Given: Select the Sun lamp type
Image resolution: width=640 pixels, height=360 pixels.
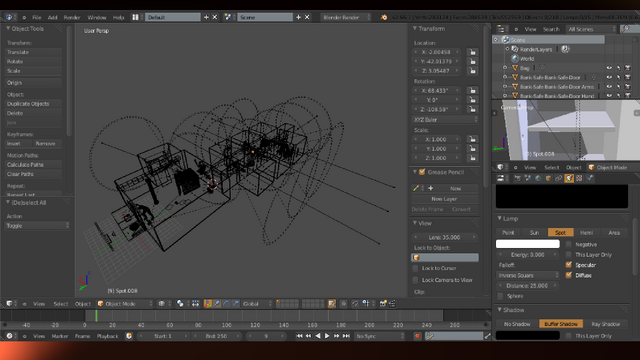Looking at the screenshot, I should point(534,232).
